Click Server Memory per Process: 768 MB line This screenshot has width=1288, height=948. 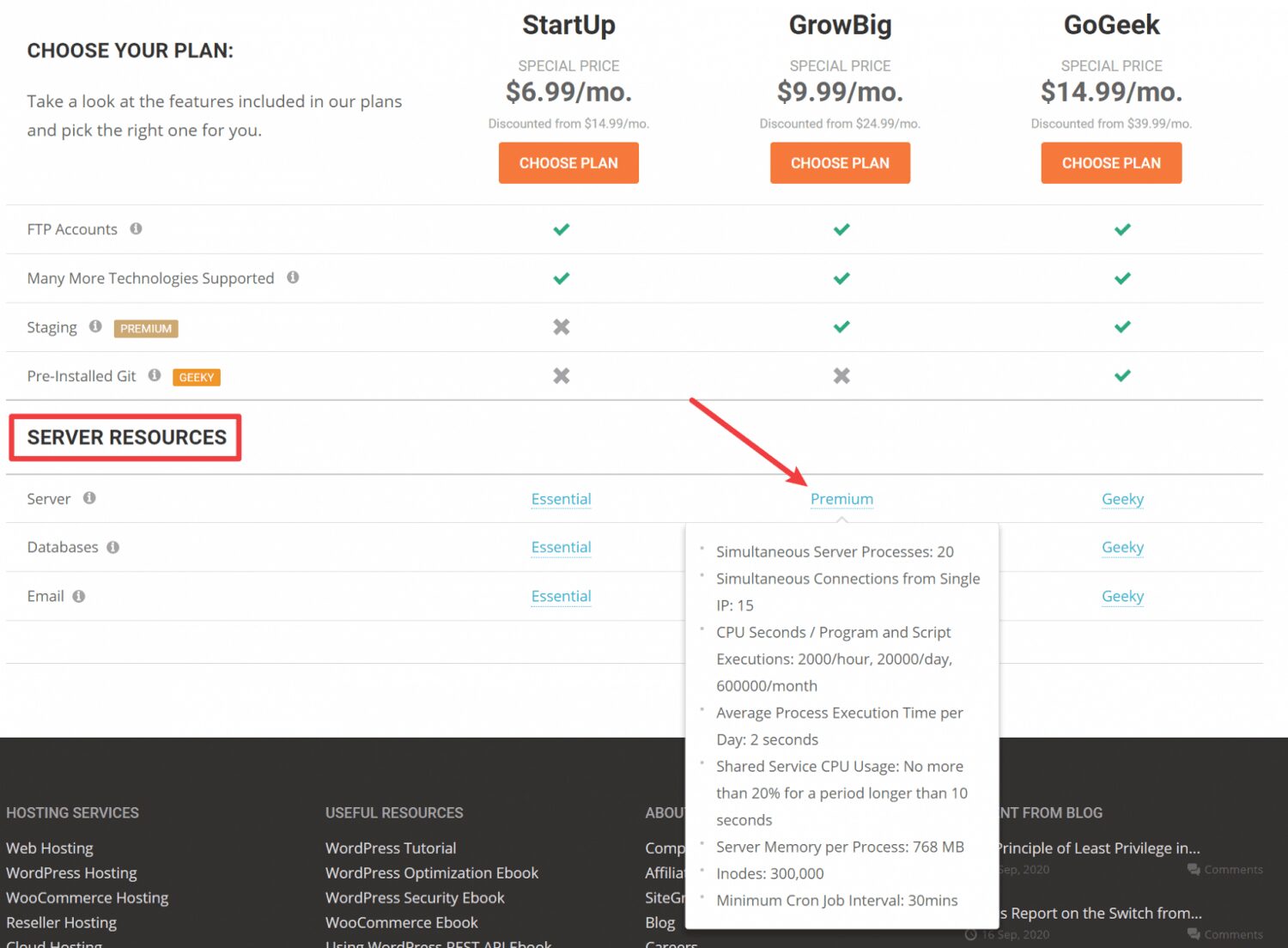(x=840, y=848)
